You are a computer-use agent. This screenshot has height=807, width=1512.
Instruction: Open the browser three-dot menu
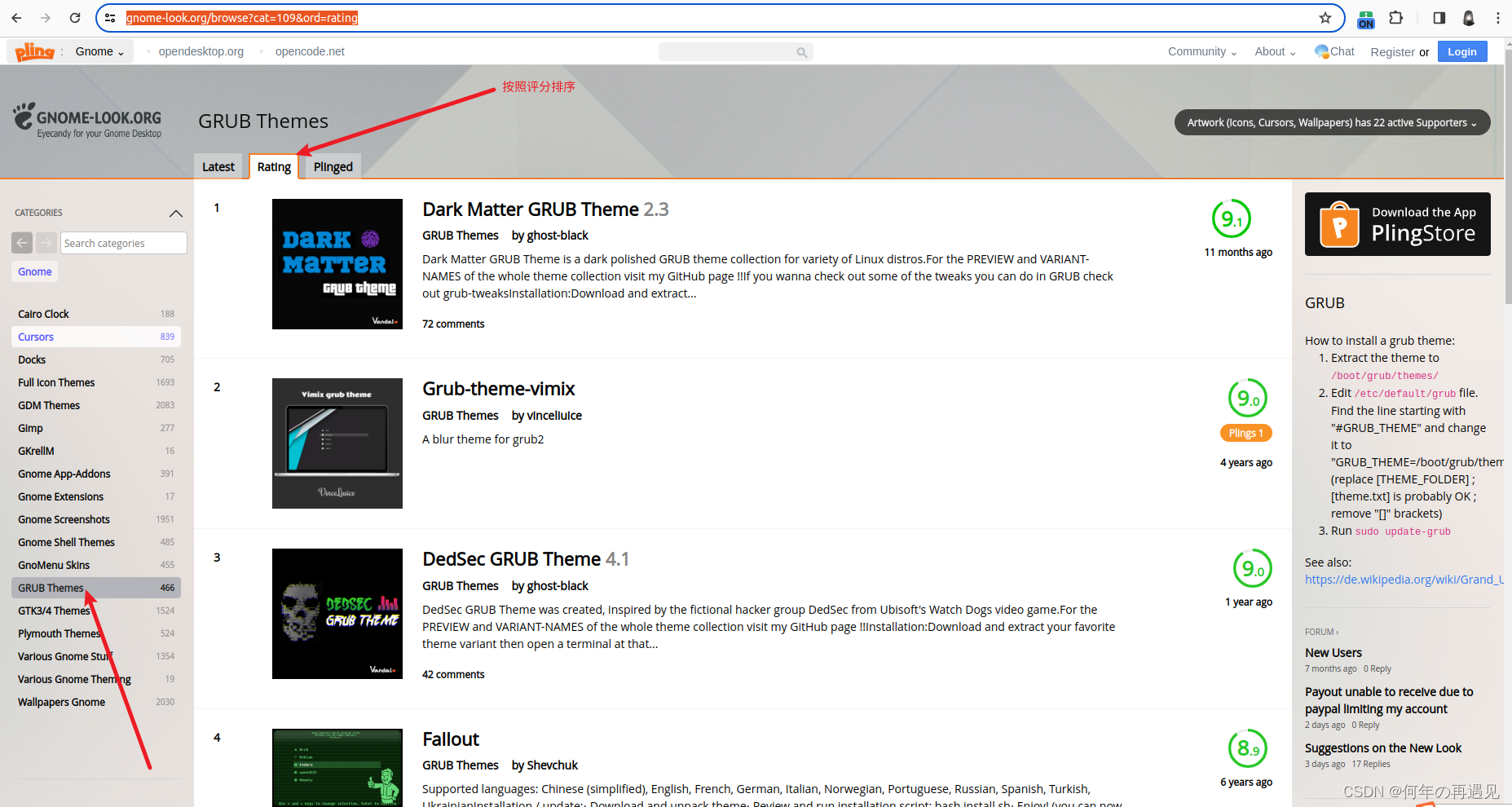click(1498, 18)
